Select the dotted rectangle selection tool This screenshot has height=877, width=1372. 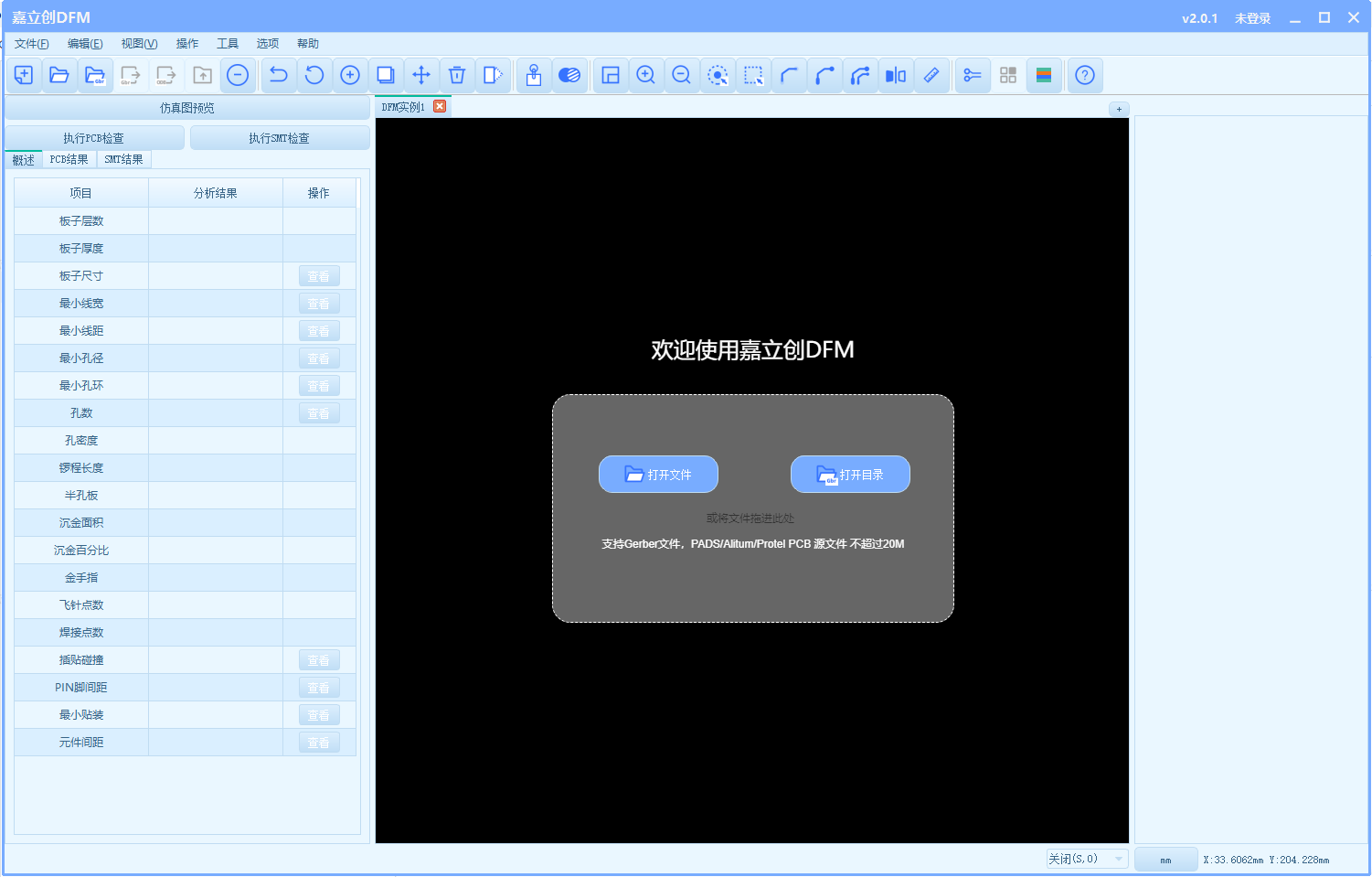pyautogui.click(x=753, y=75)
